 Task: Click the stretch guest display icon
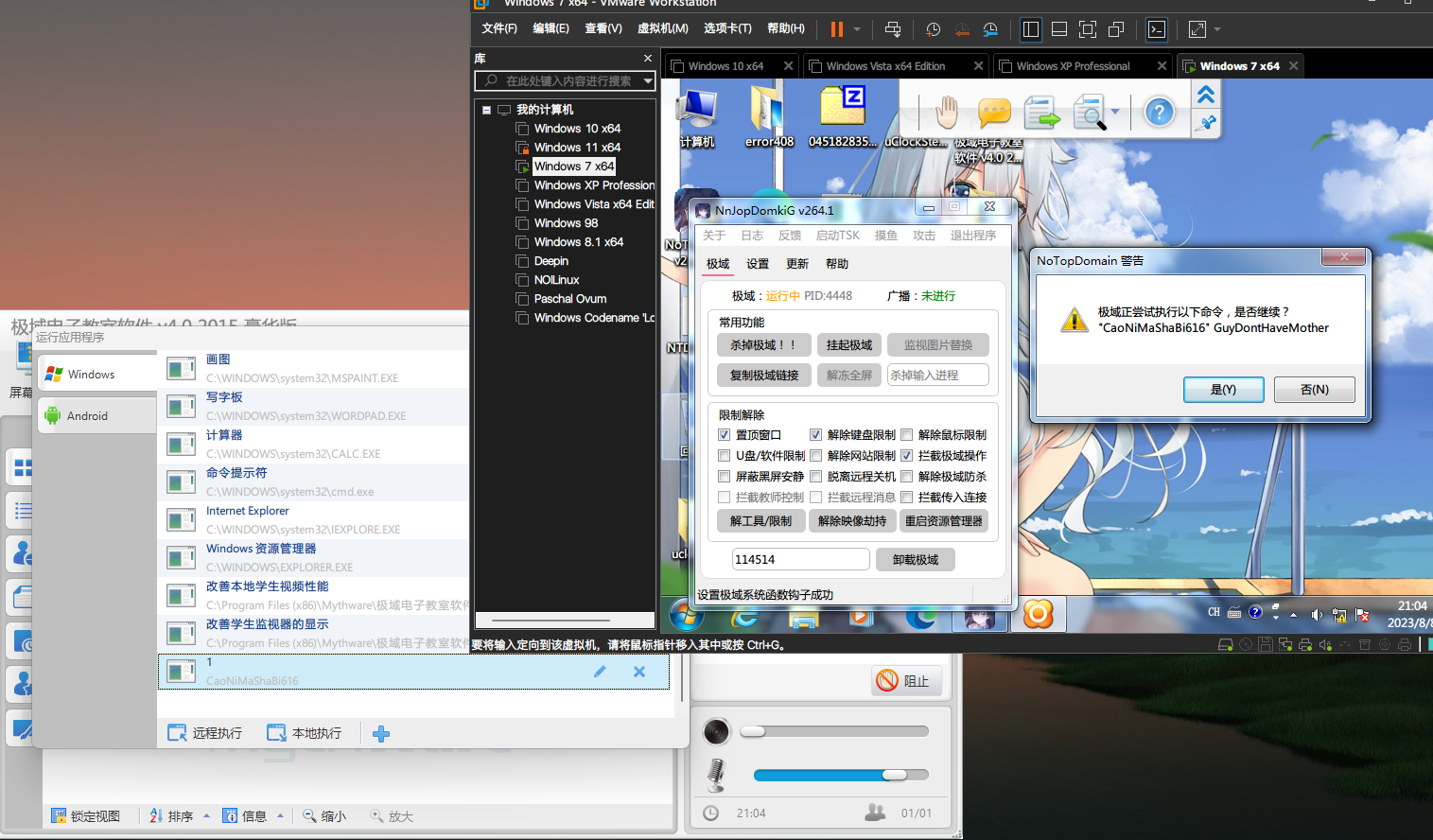click(x=1197, y=29)
